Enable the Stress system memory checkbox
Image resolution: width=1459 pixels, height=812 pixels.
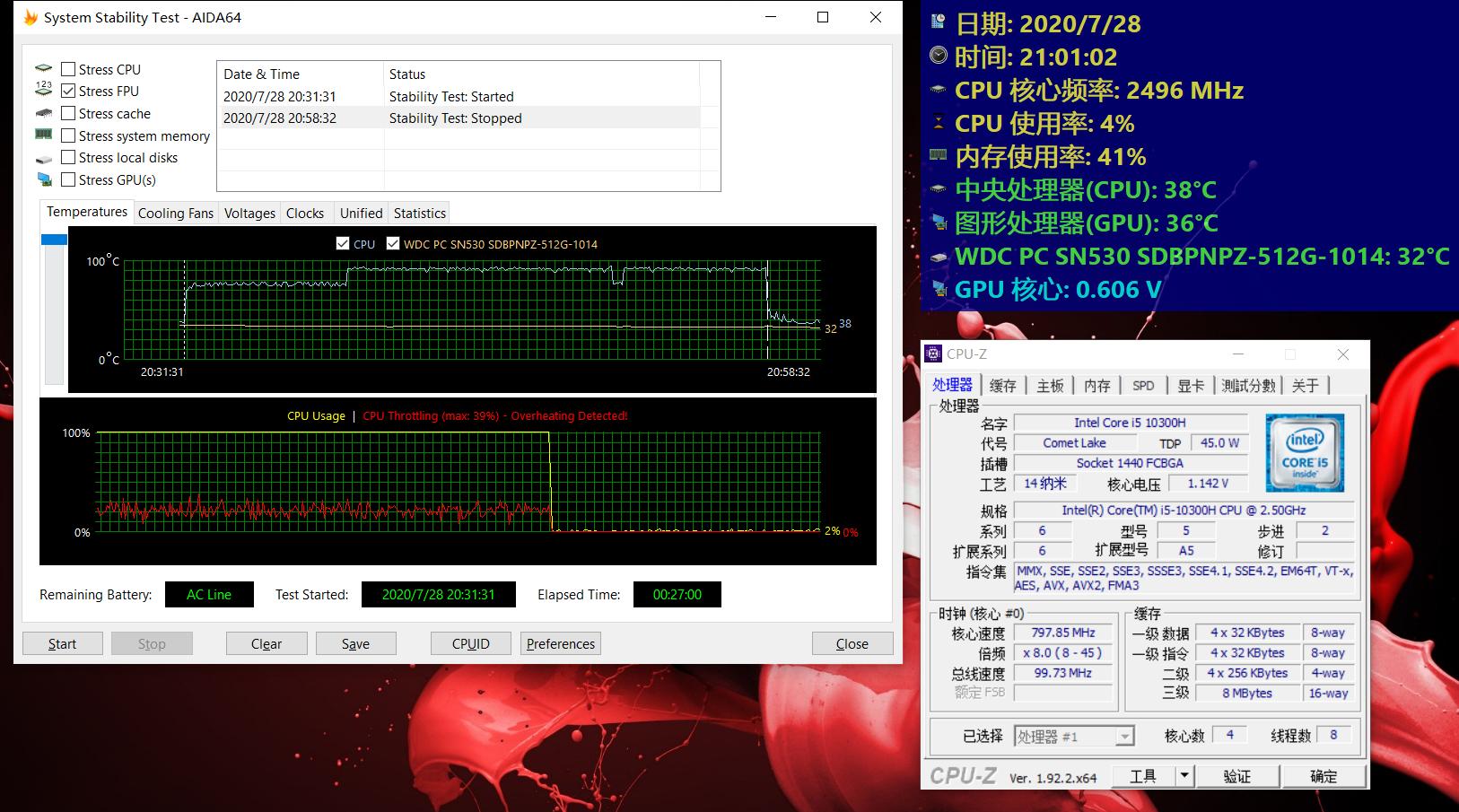(68, 135)
